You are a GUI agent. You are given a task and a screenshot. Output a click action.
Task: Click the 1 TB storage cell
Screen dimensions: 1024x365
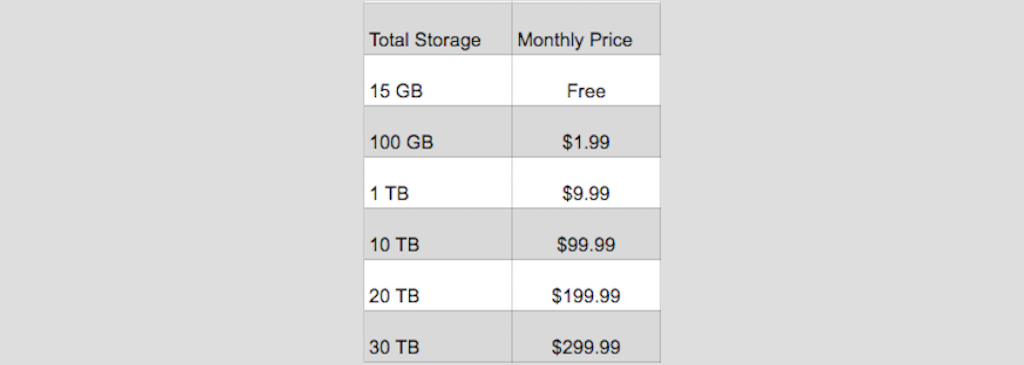pyautogui.click(x=438, y=183)
